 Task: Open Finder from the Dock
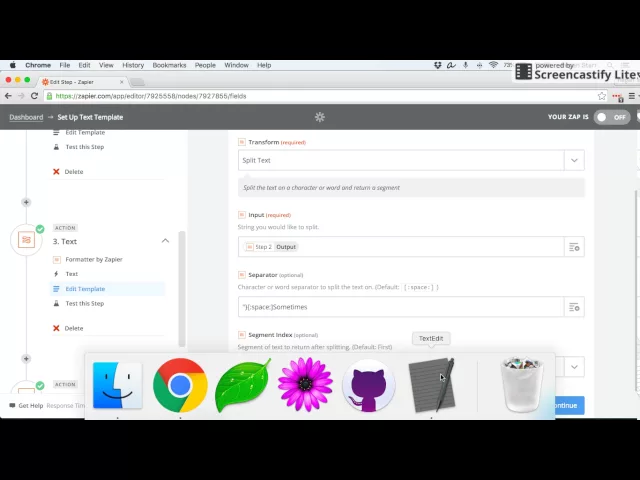118,385
